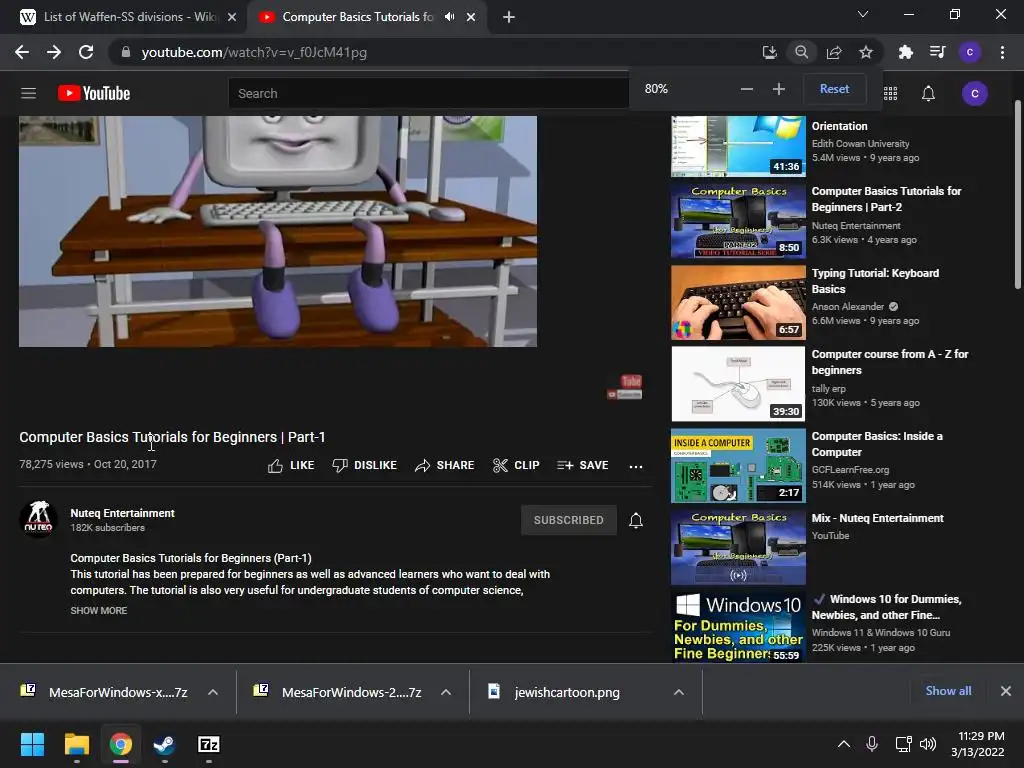The image size is (1024, 768).
Task: Switch to the Waffen-SS divisions Wikipedia tab
Action: point(128,17)
